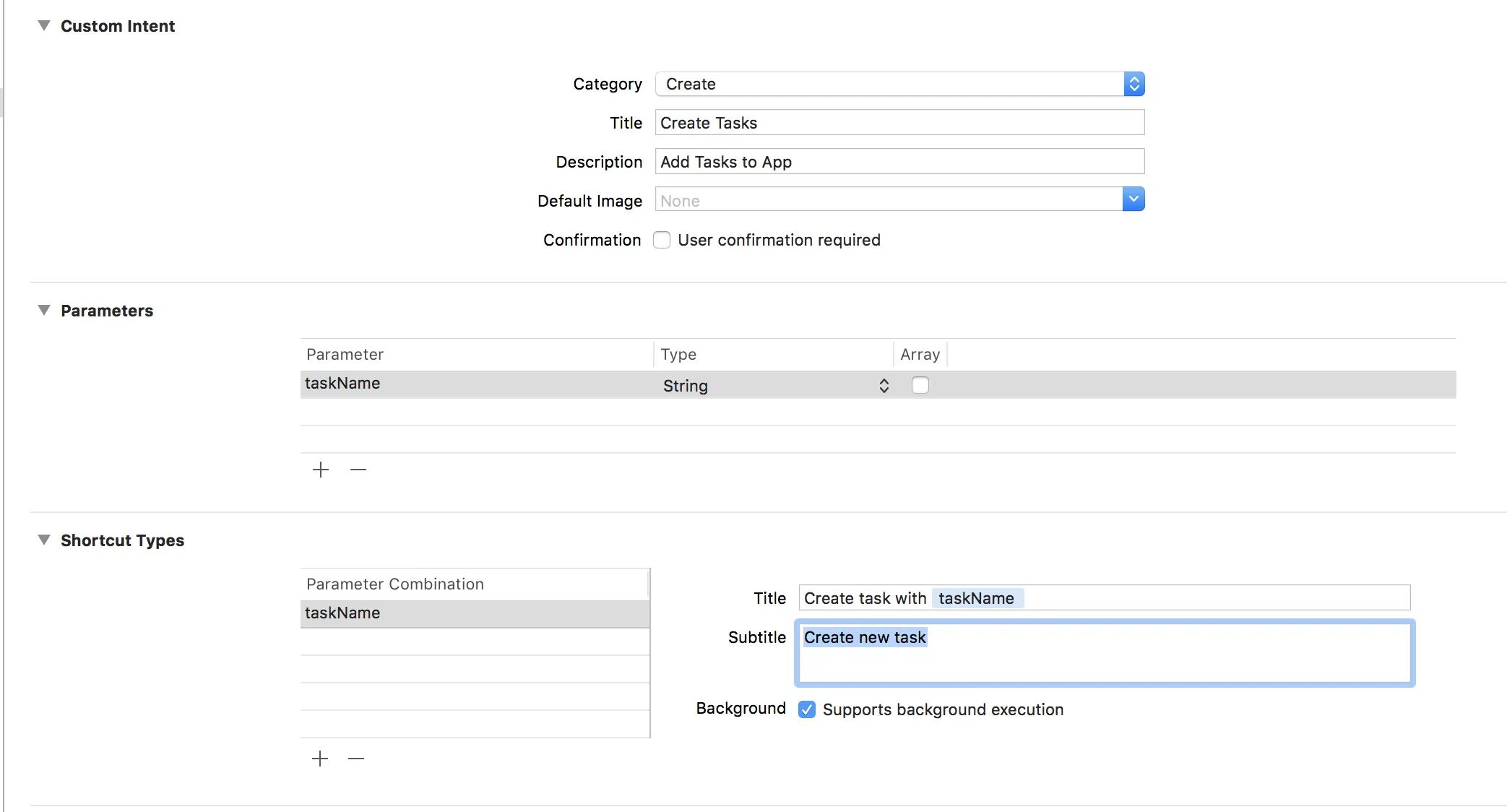Remove the selected parameter combination with minus
The image size is (1507, 812).
click(x=356, y=759)
